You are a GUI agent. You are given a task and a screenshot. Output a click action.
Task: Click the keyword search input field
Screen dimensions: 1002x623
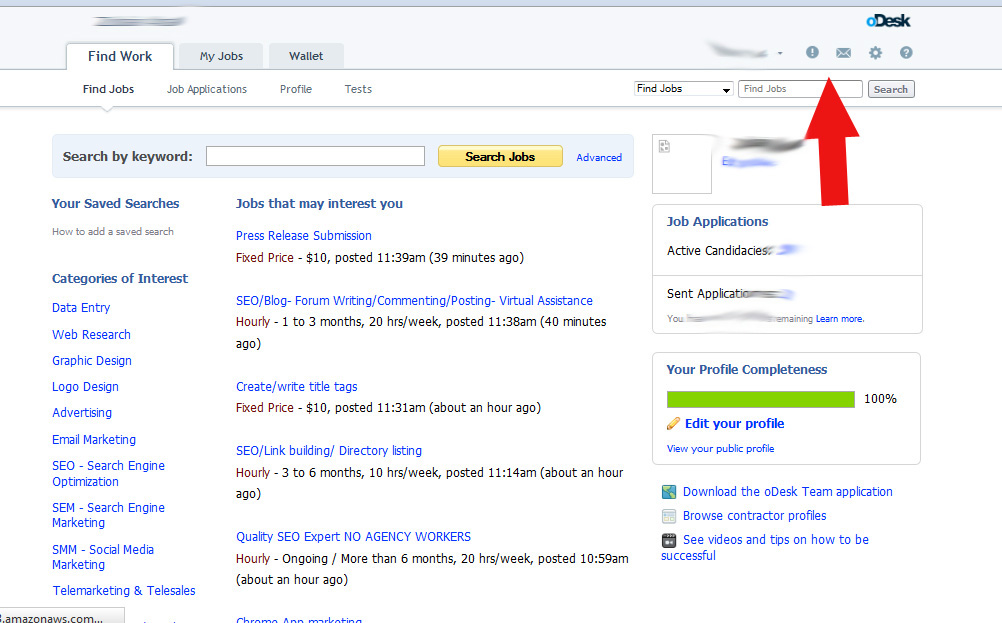click(x=315, y=156)
